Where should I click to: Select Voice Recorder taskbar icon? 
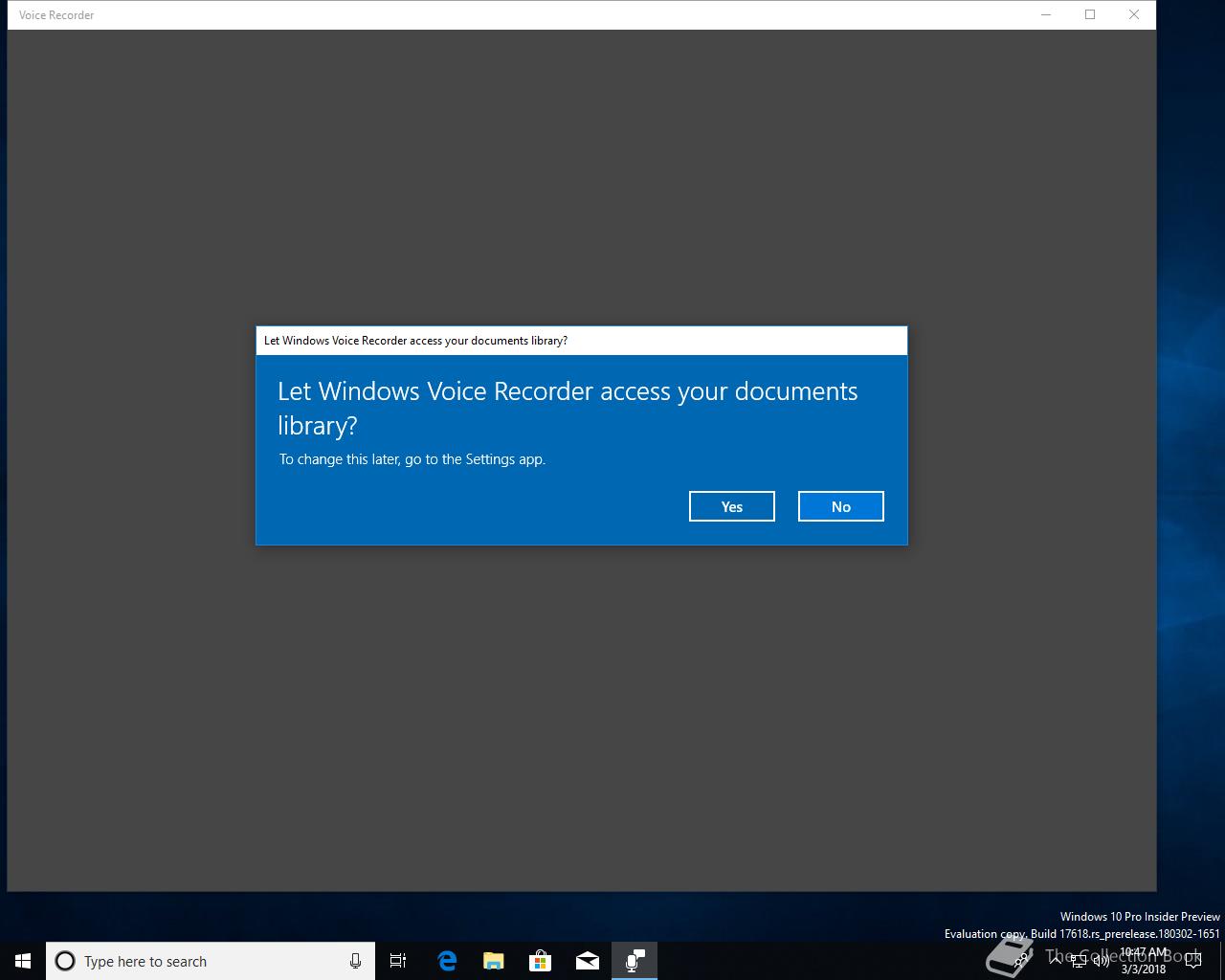635,961
